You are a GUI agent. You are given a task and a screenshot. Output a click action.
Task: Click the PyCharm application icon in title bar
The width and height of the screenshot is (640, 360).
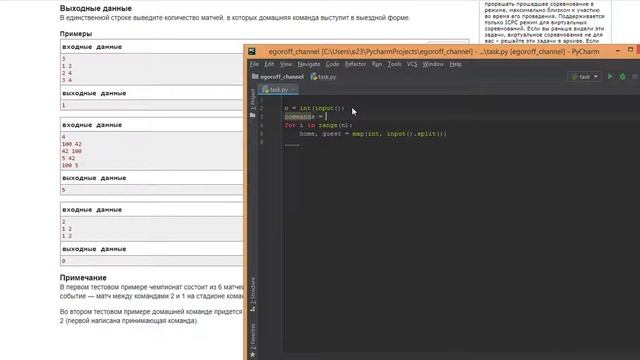[252, 51]
